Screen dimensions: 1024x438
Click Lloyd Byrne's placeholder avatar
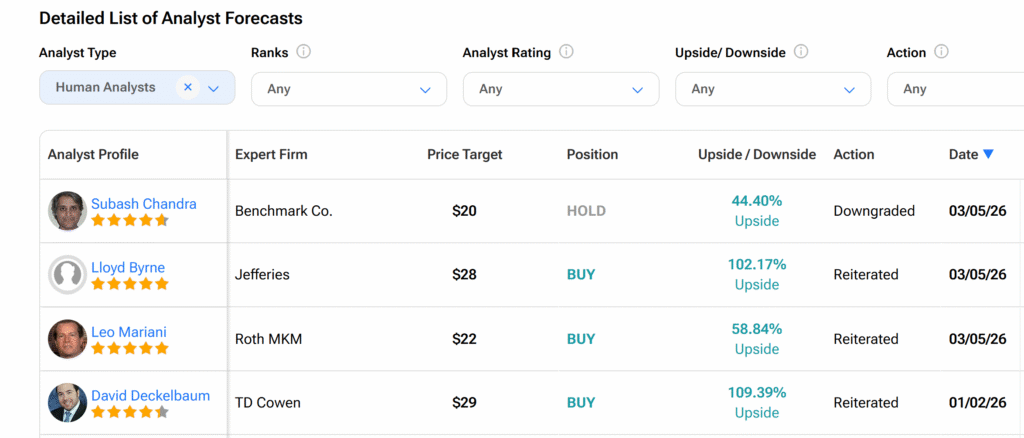point(67,275)
